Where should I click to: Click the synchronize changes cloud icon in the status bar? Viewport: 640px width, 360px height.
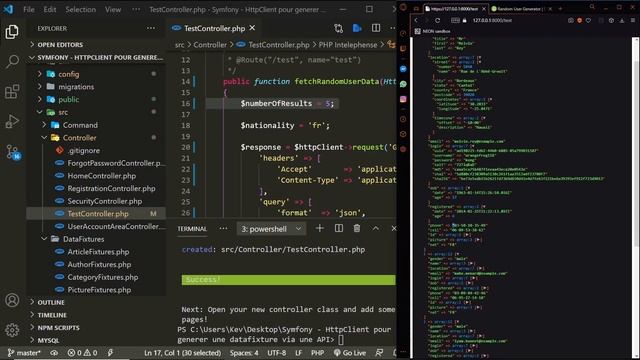54,353
